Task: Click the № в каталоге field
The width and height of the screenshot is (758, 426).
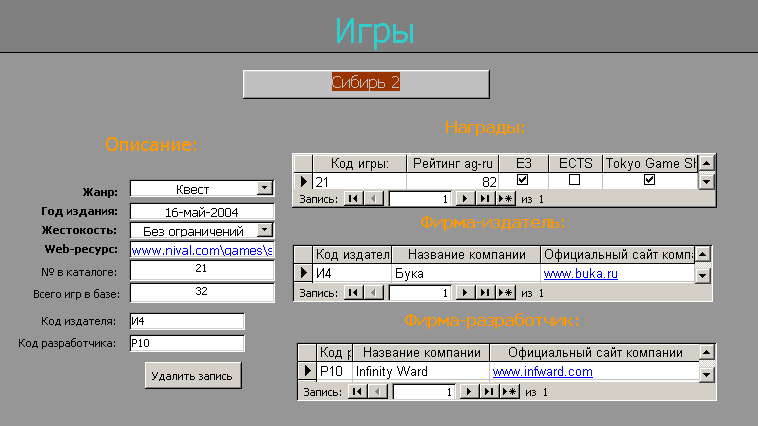Action: pos(202,270)
